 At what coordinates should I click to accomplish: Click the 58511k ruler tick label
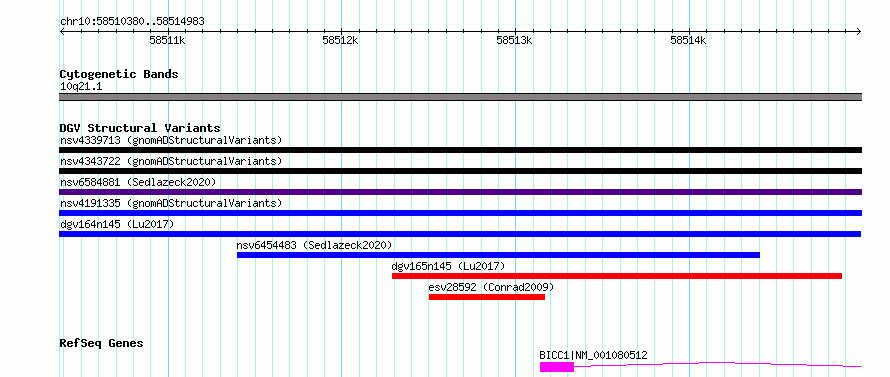click(x=167, y=40)
